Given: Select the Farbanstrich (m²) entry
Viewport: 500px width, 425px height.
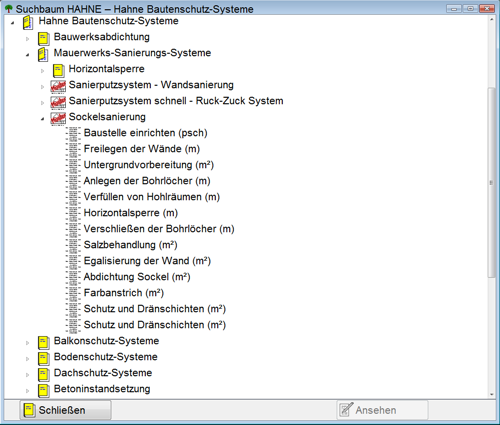Looking at the screenshot, I should [124, 293].
